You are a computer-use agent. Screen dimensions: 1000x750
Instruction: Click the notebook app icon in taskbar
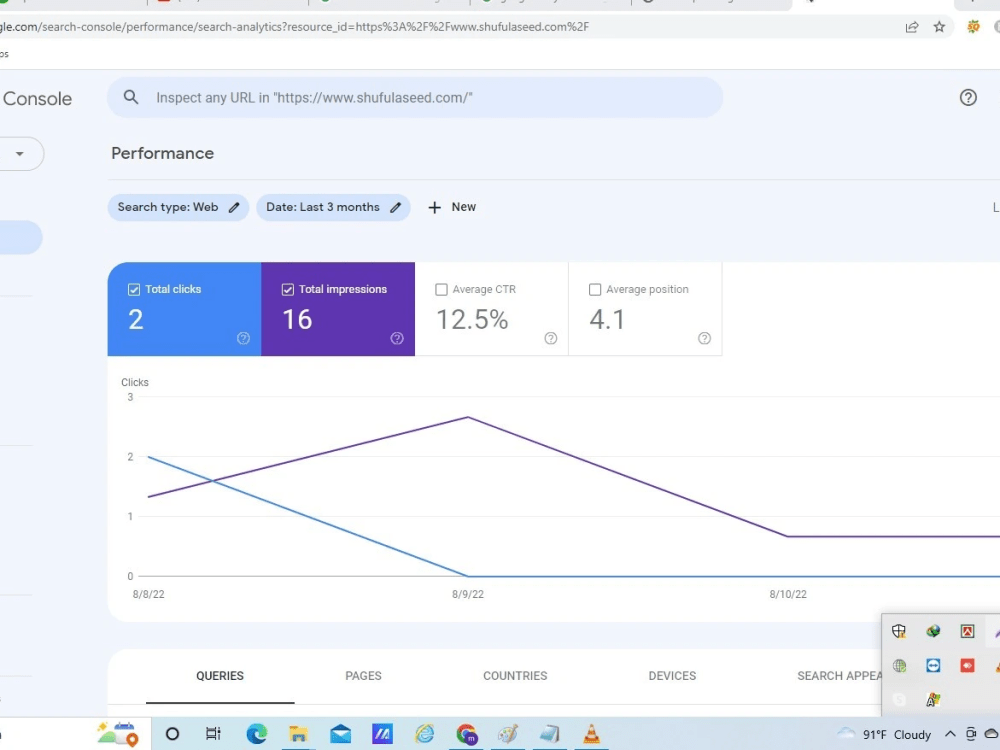click(x=549, y=734)
